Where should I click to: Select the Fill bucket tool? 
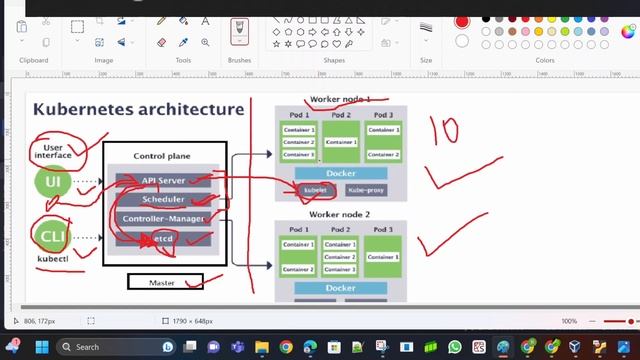(x=183, y=21)
